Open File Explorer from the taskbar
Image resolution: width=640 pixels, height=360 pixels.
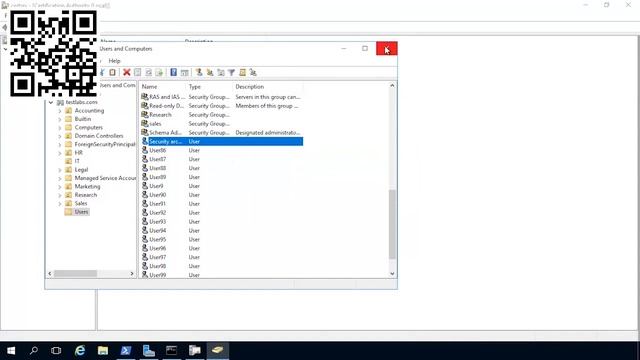click(103, 351)
